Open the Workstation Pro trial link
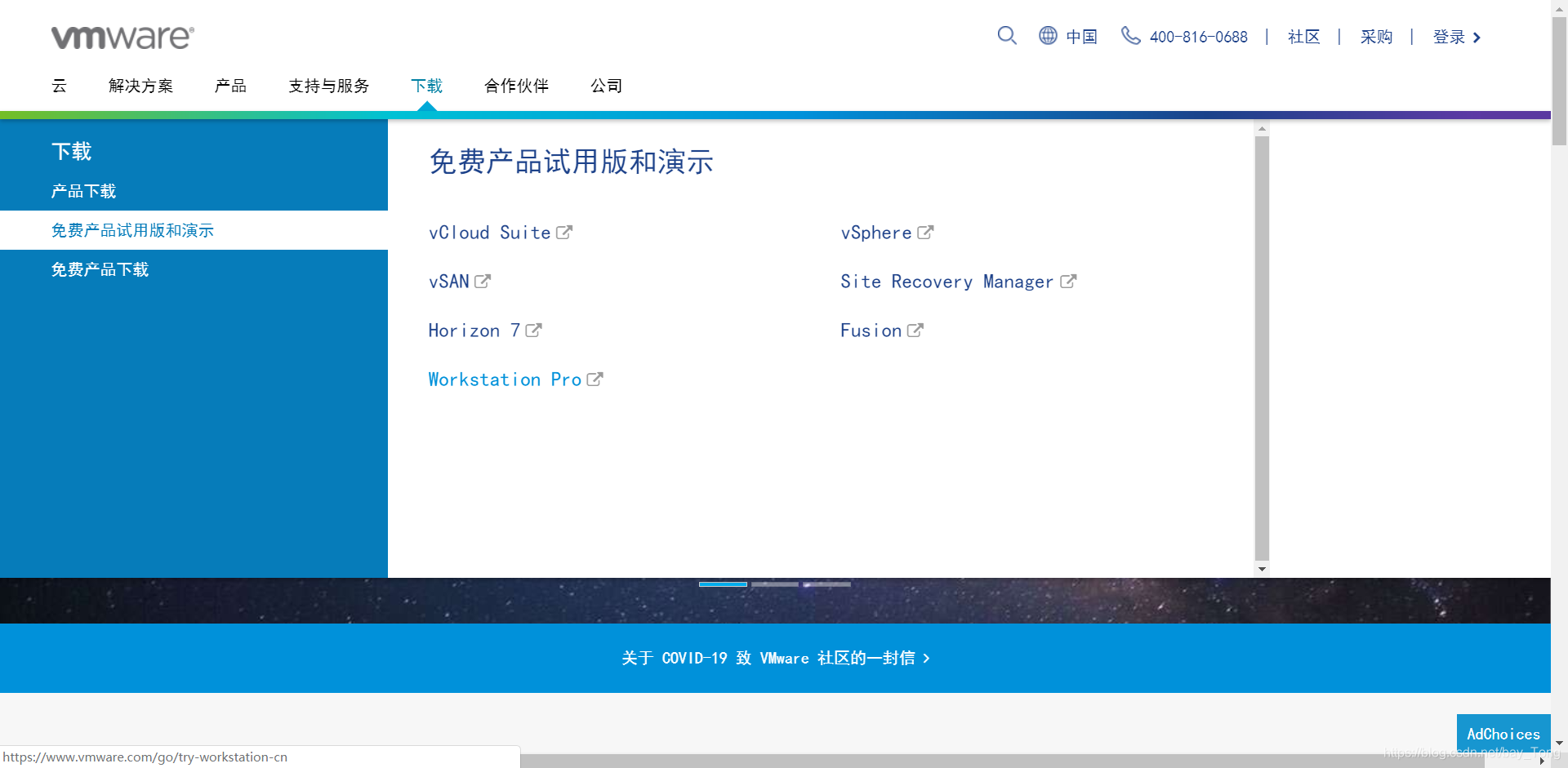1568x768 pixels. [505, 380]
